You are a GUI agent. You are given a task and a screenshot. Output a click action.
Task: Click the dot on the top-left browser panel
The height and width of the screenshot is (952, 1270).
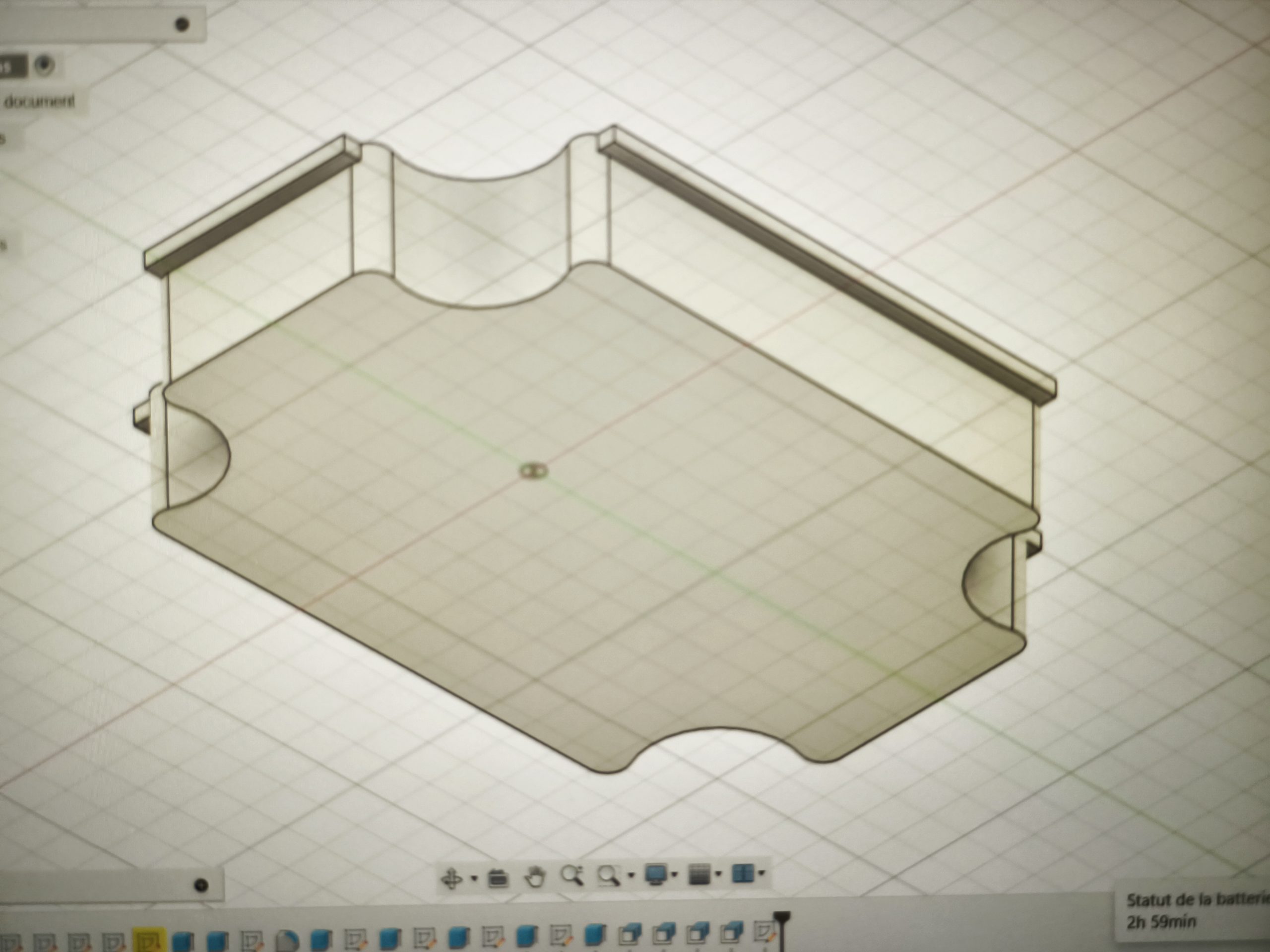coord(182,24)
